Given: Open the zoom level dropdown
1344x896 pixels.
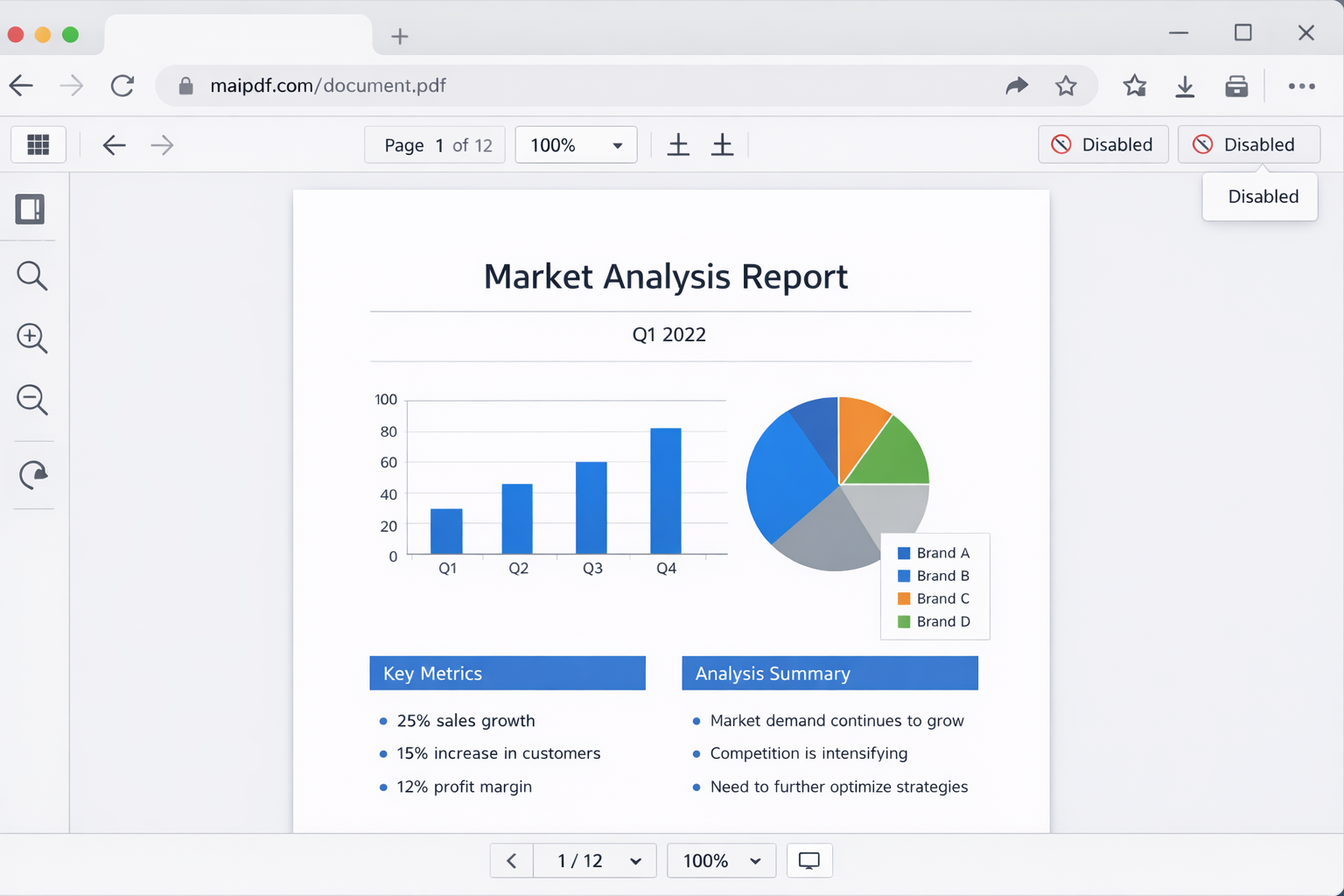Looking at the screenshot, I should pos(576,144).
